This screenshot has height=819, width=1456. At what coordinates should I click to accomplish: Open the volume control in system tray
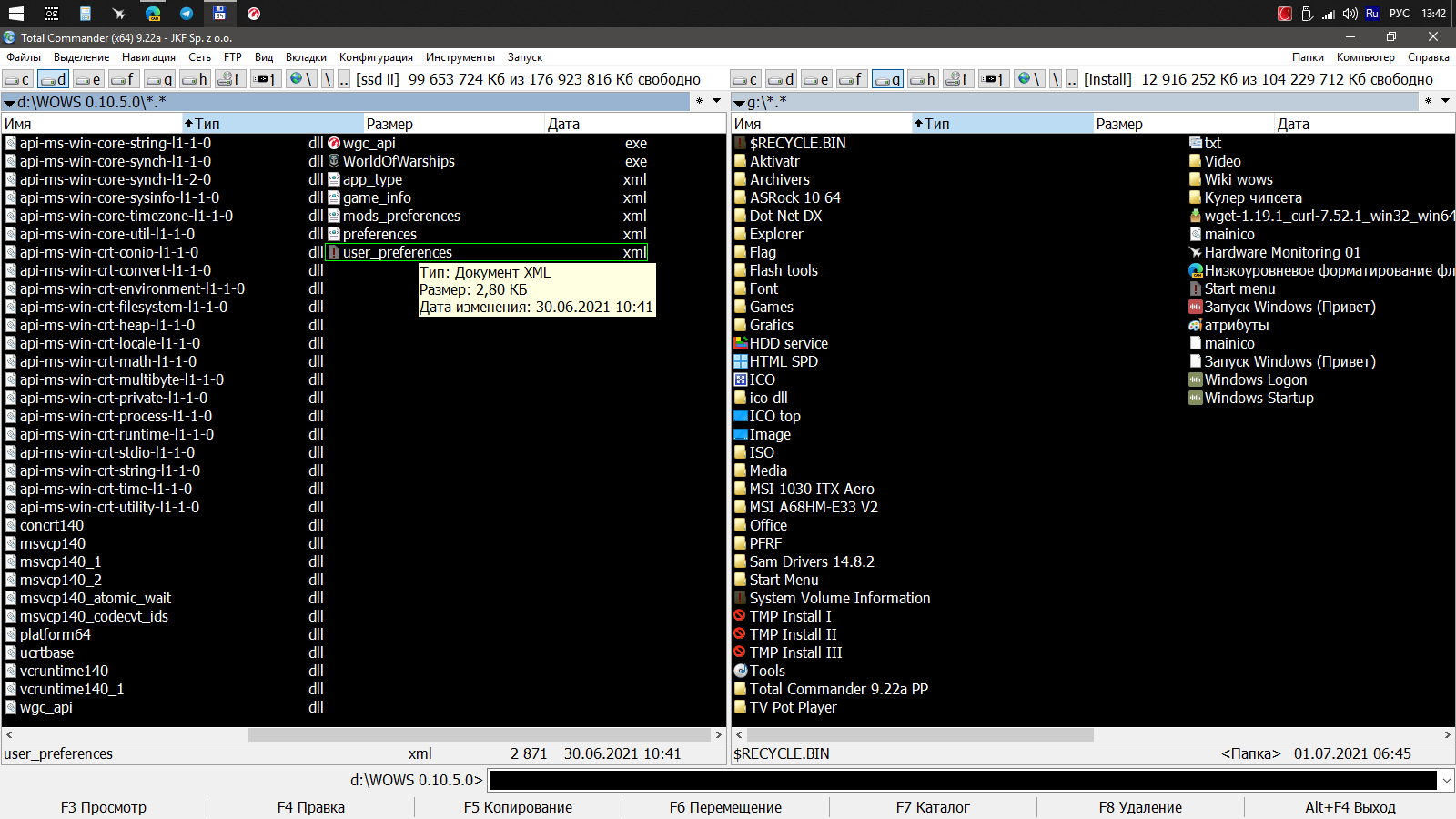coord(1350,14)
